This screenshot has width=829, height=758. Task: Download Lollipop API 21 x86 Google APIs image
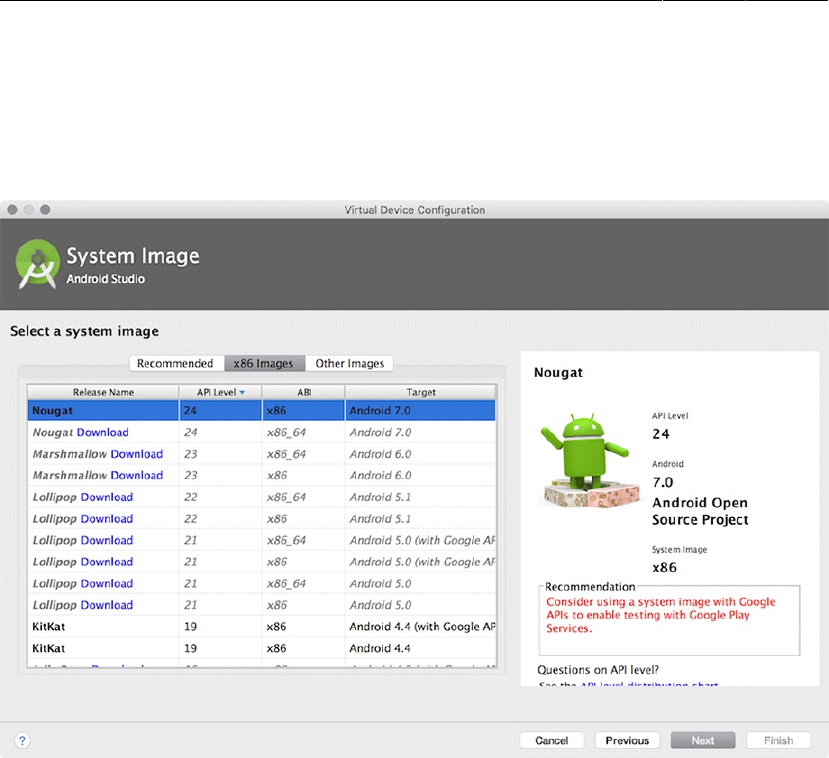107,562
